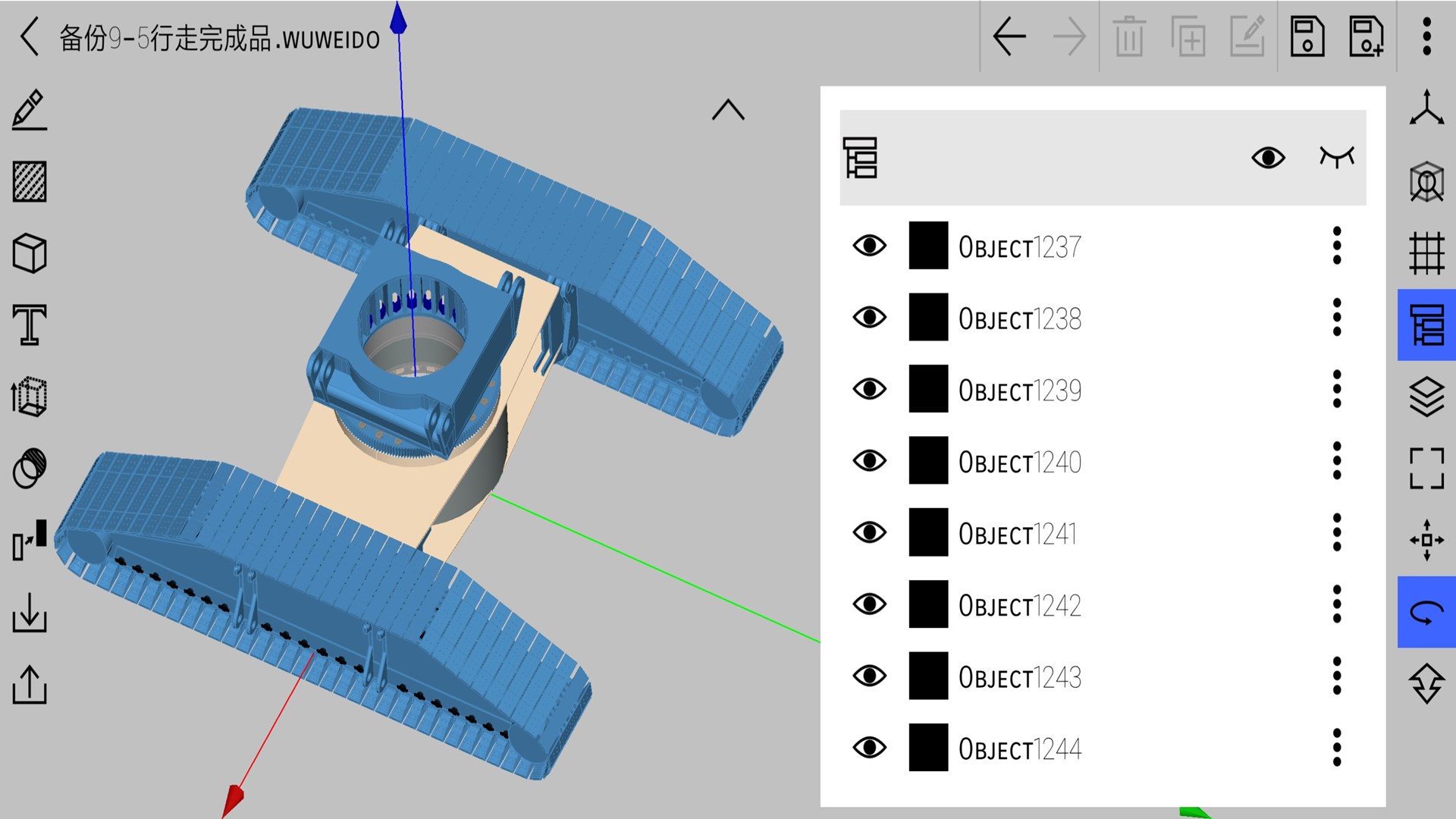1456x819 pixels.
Task: Select the pencil sketch tool
Action: click(30, 110)
